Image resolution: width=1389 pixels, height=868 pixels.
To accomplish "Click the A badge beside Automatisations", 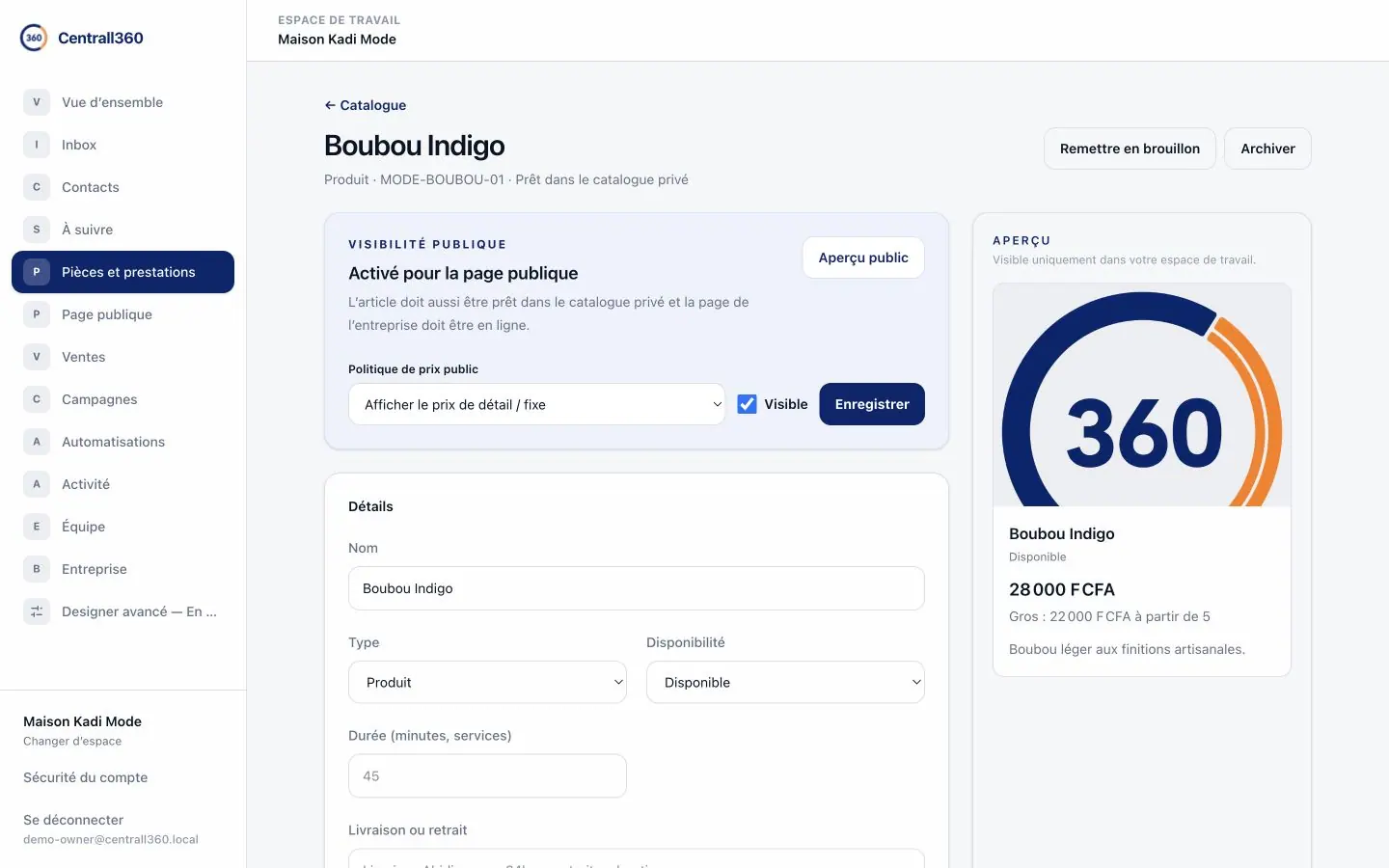I will (x=37, y=442).
